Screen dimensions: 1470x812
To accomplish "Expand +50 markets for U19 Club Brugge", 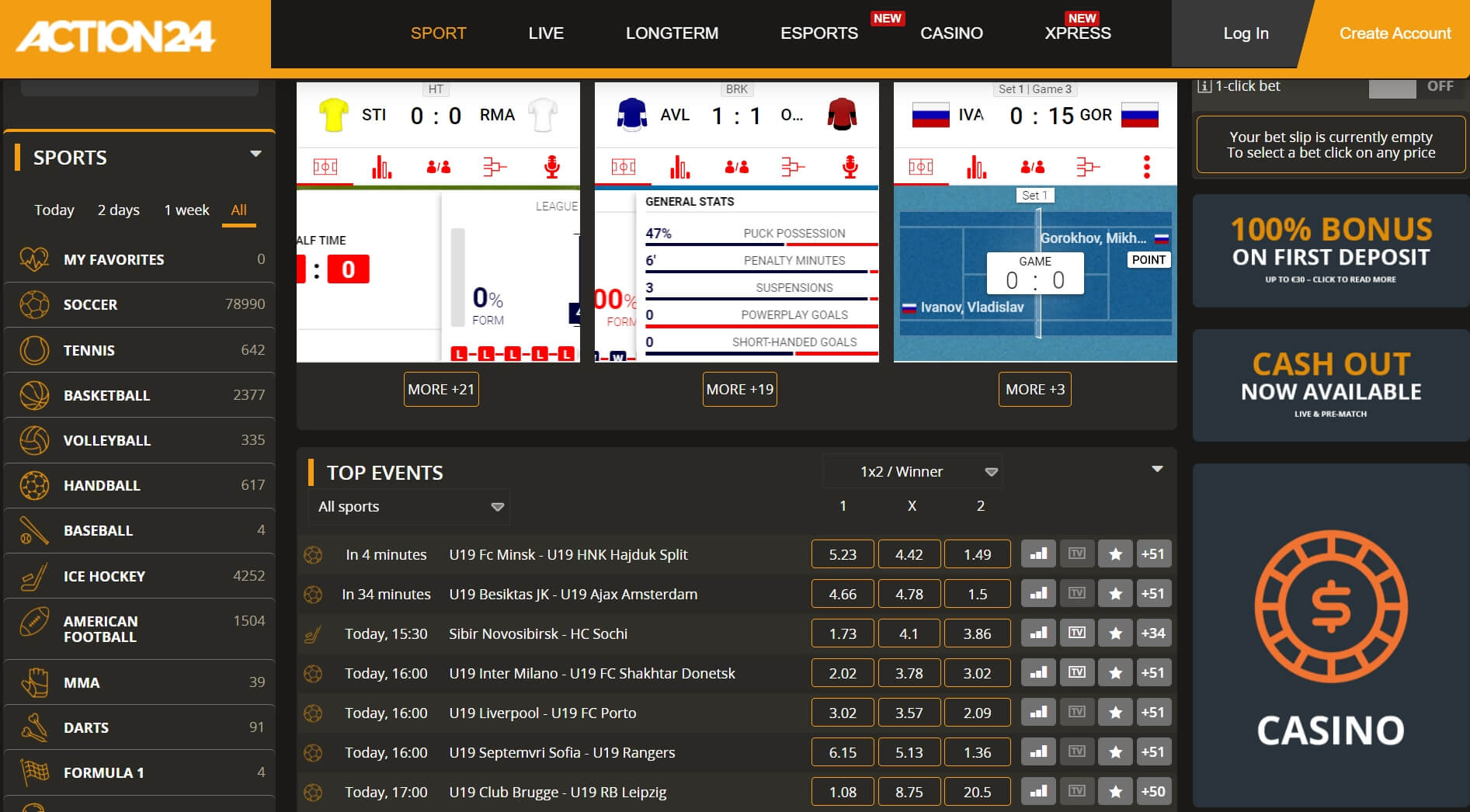I will 1153,792.
